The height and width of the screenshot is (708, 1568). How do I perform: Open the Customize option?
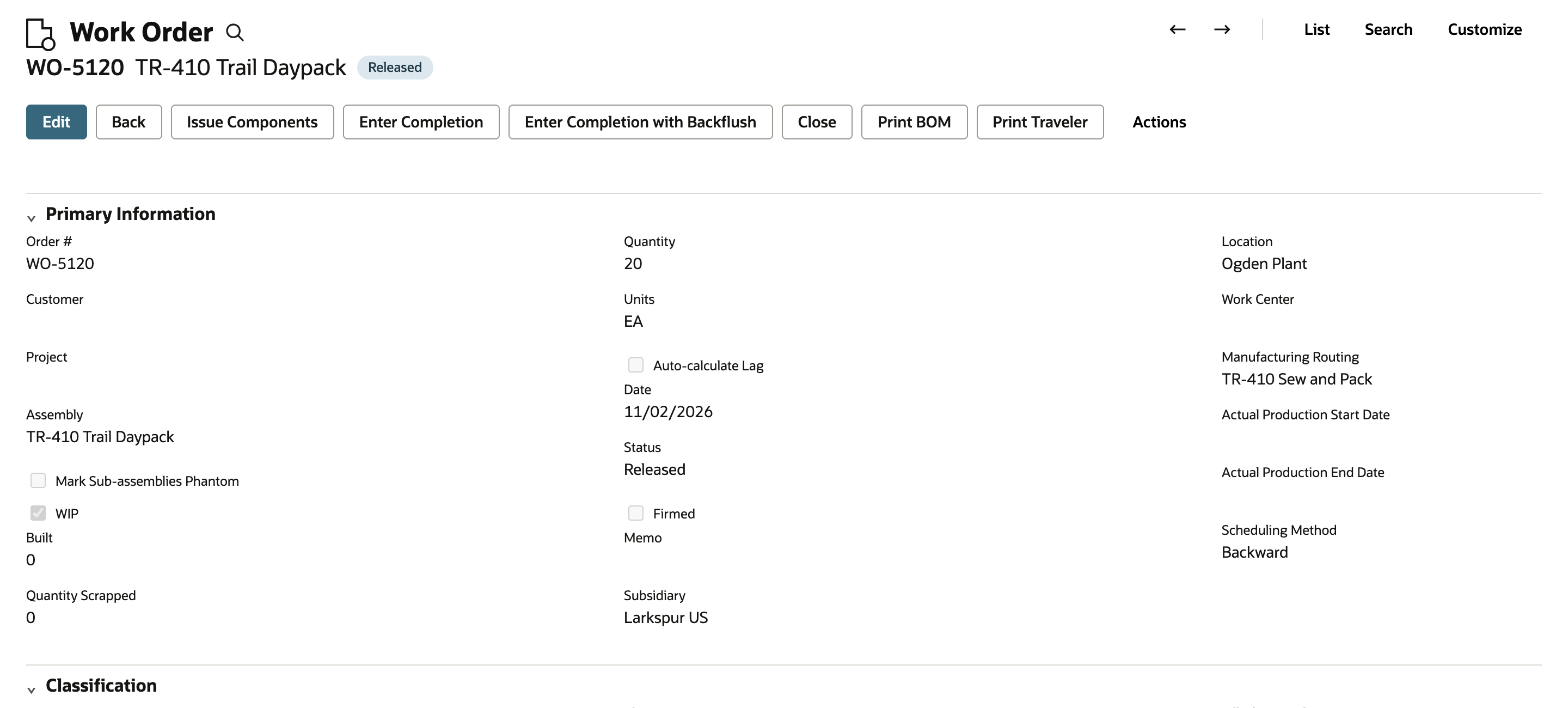coord(1484,29)
